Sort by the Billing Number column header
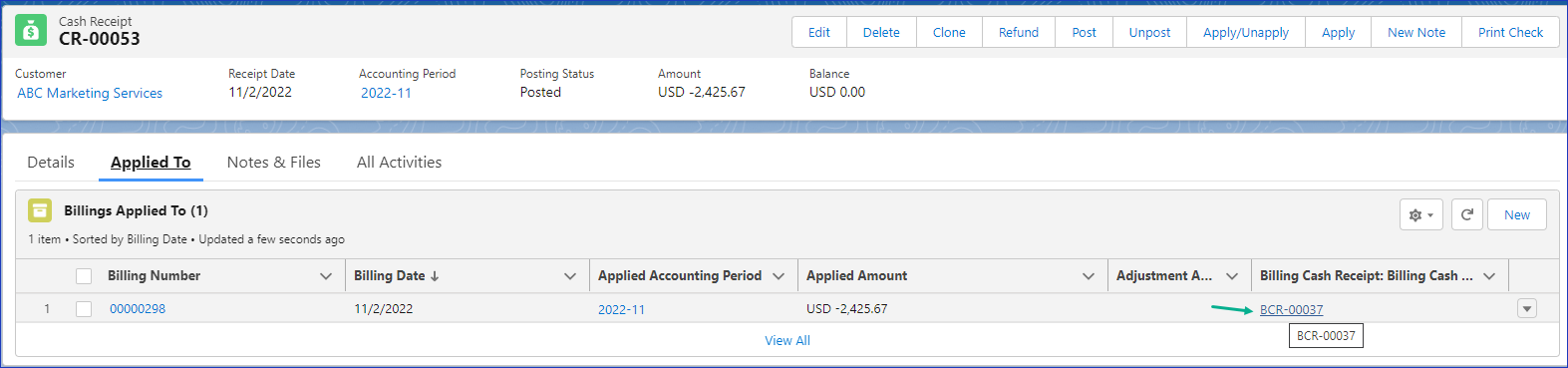 click(155, 276)
